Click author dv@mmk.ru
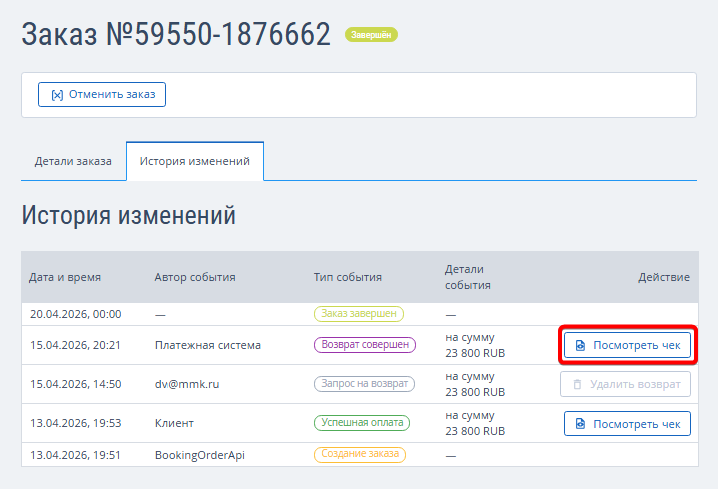Image resolution: width=718 pixels, height=489 pixels. coord(187,384)
